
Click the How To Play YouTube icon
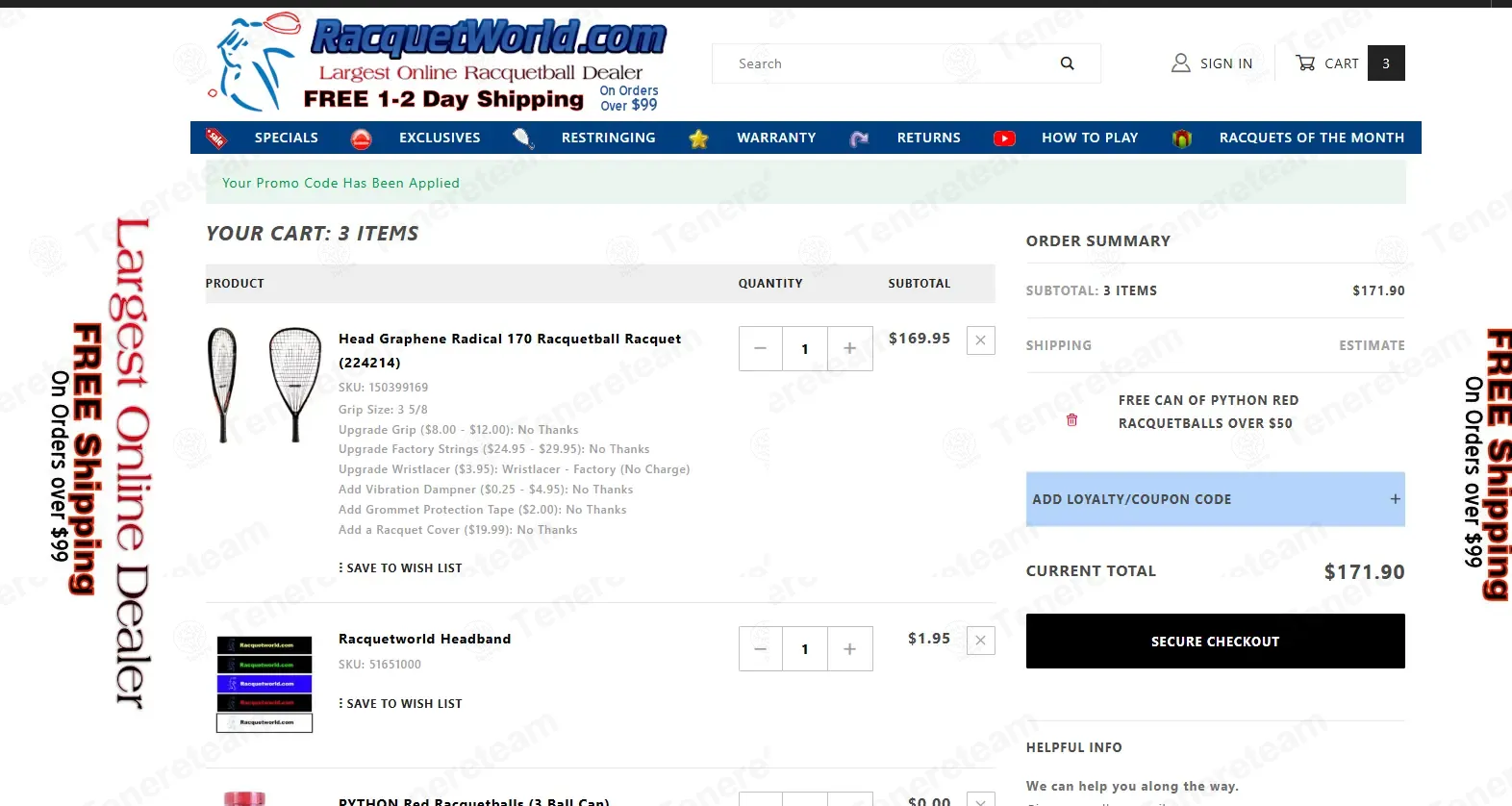[1004, 139]
